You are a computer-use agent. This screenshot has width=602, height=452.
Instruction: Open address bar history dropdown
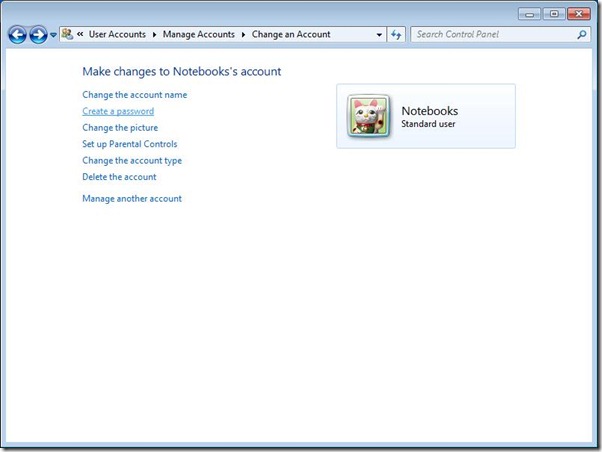tap(379, 35)
